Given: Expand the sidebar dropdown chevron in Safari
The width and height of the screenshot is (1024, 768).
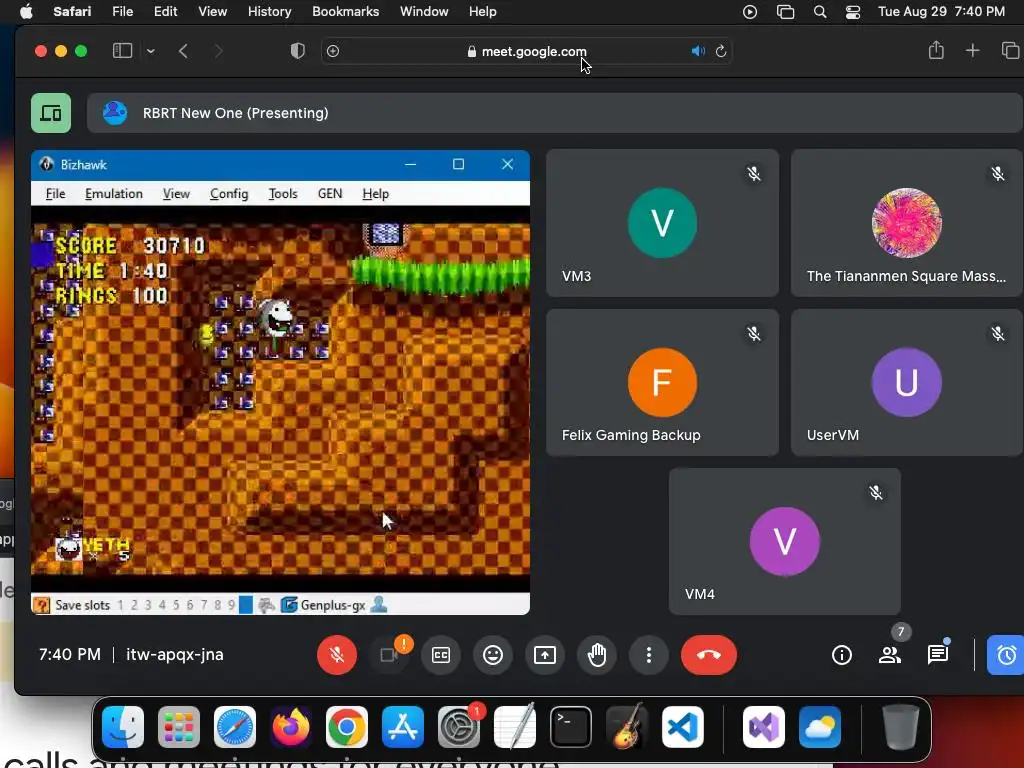Looking at the screenshot, I should click(x=151, y=51).
